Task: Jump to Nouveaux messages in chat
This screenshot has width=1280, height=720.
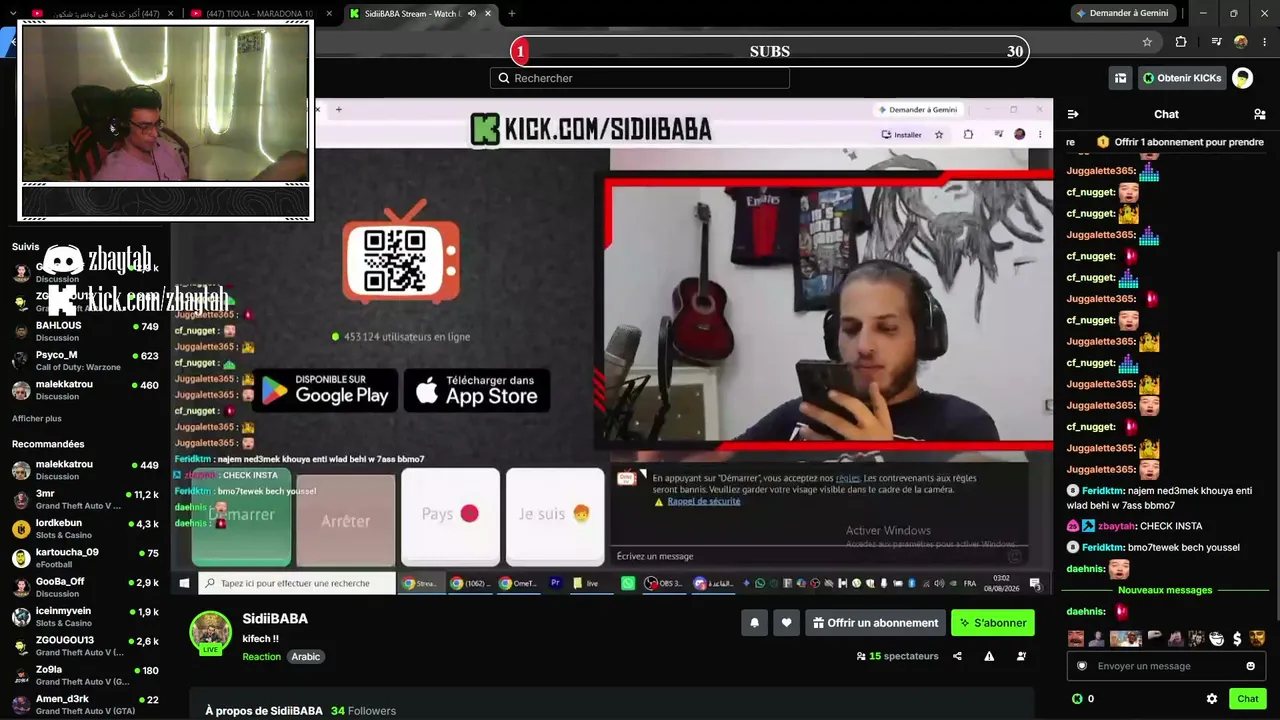Action: pyautogui.click(x=1165, y=590)
